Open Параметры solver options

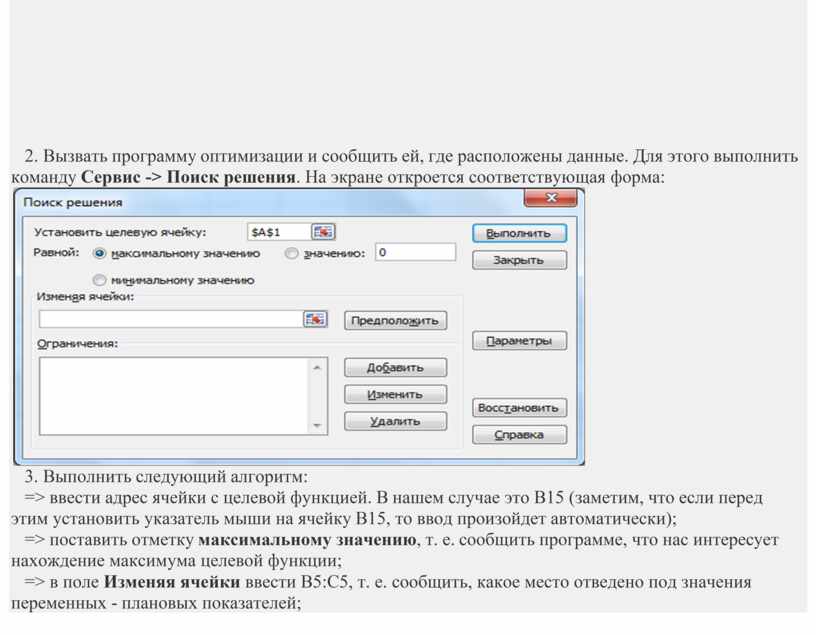pyautogui.click(x=519, y=341)
